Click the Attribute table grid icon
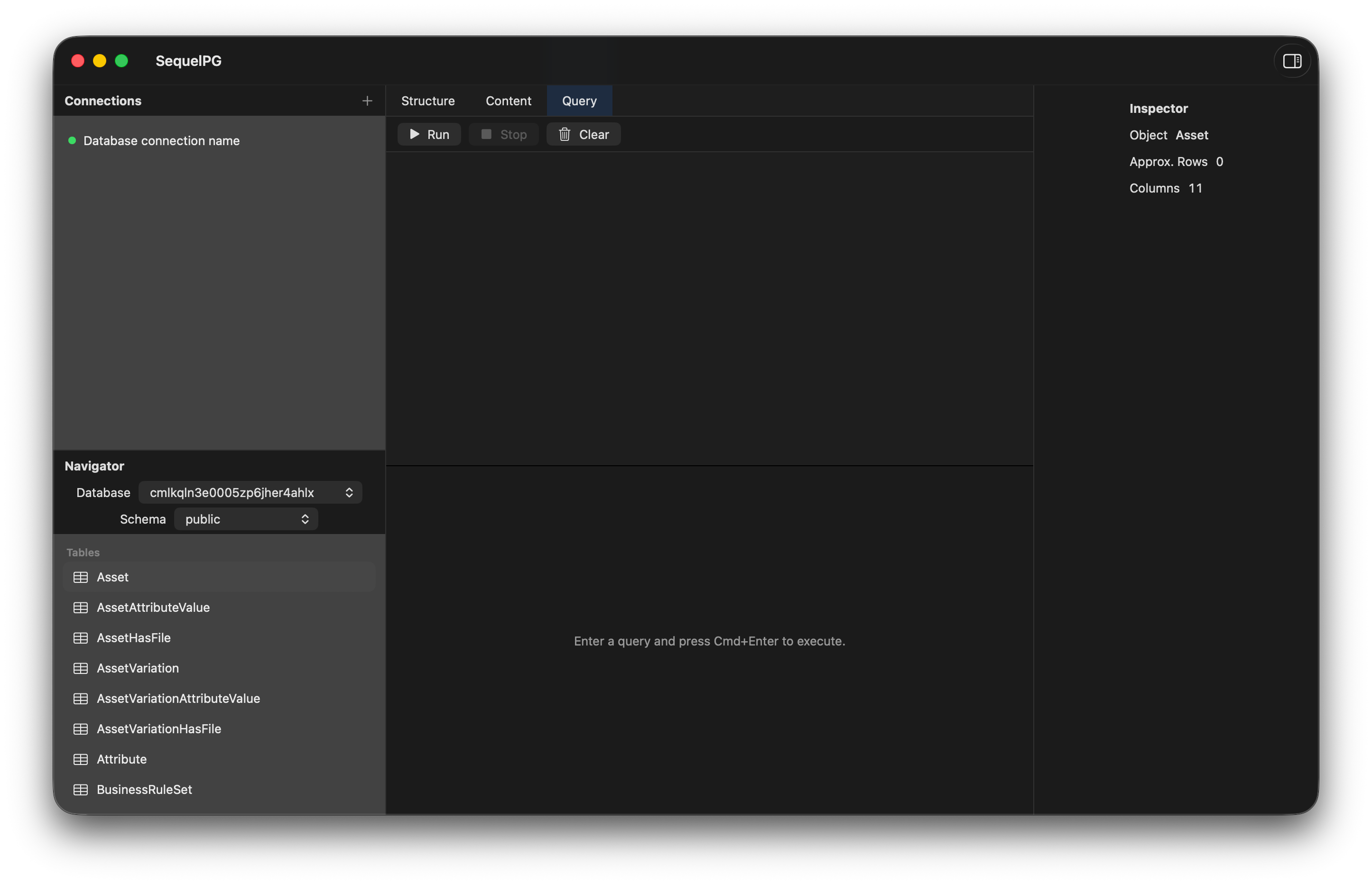1372x885 pixels. tap(81, 758)
